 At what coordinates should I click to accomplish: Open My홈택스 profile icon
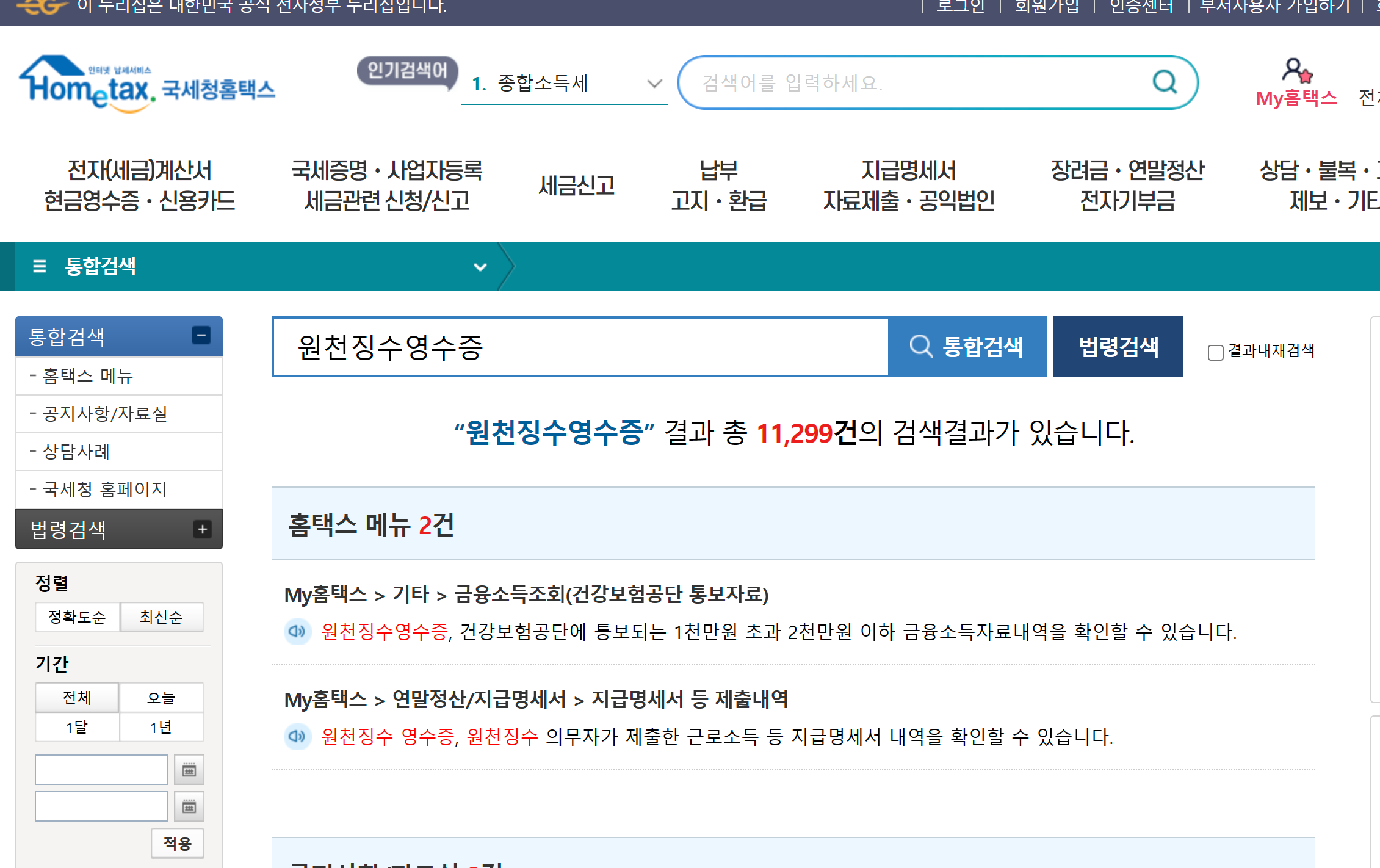point(1295,71)
